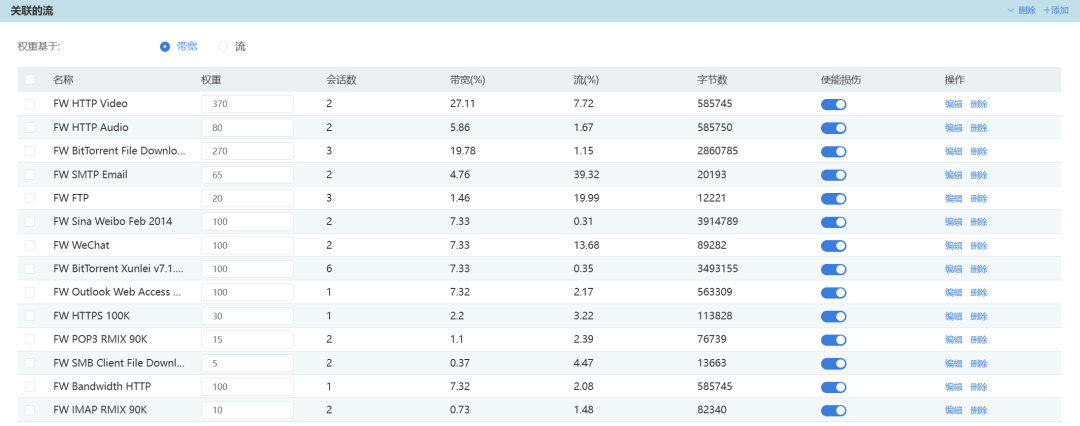Turn off the FW SMTP Email impairment switch
This screenshot has width=1080, height=426.
(x=833, y=175)
